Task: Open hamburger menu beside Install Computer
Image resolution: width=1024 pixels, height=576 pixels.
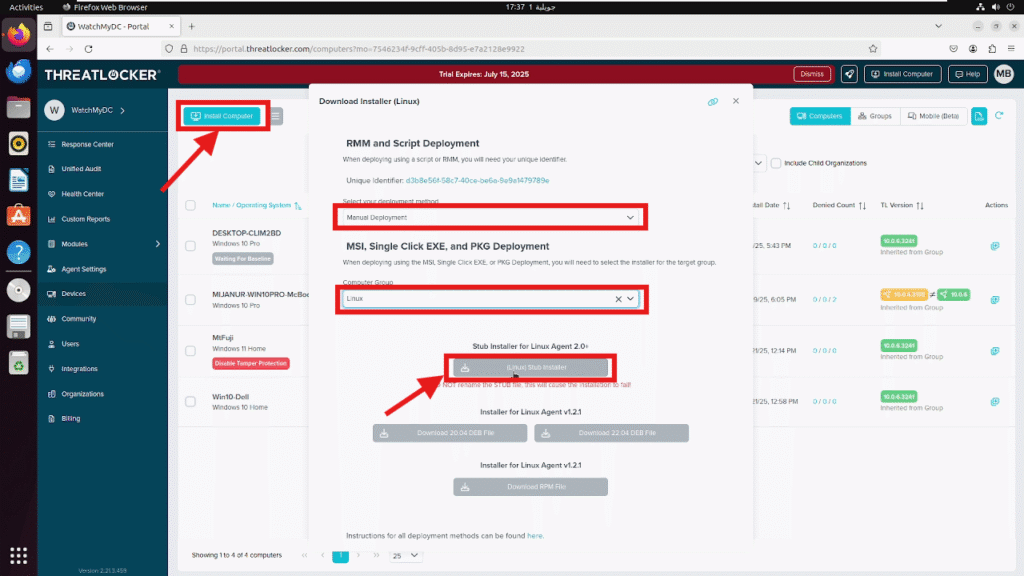Action: pyautogui.click(x=276, y=116)
